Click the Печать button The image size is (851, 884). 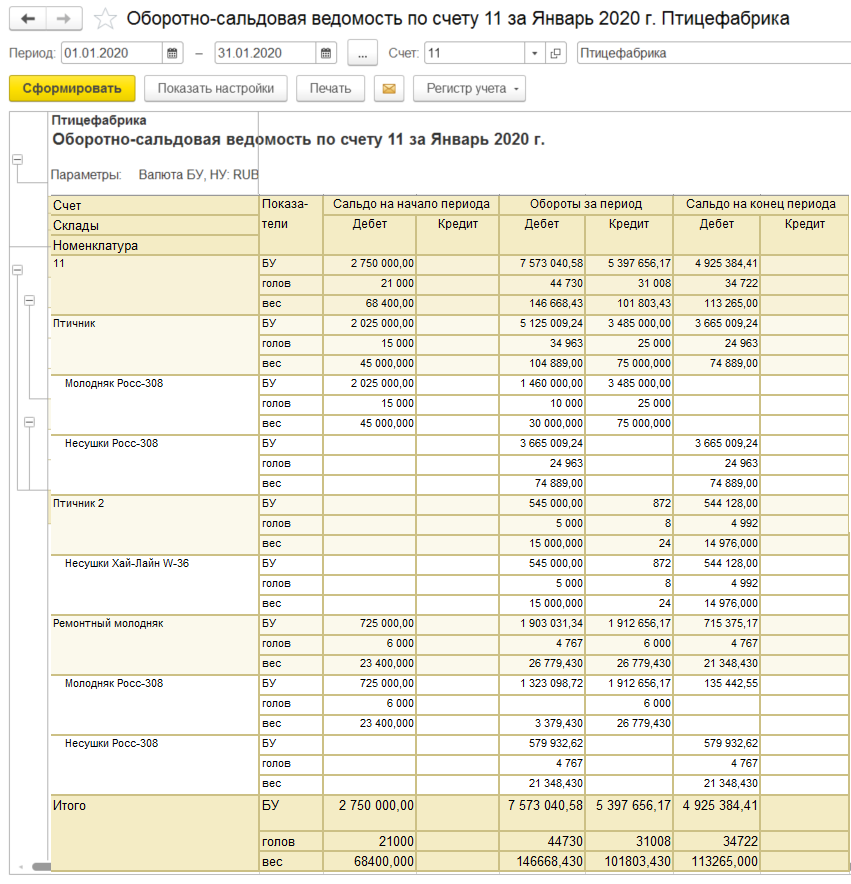click(x=330, y=89)
